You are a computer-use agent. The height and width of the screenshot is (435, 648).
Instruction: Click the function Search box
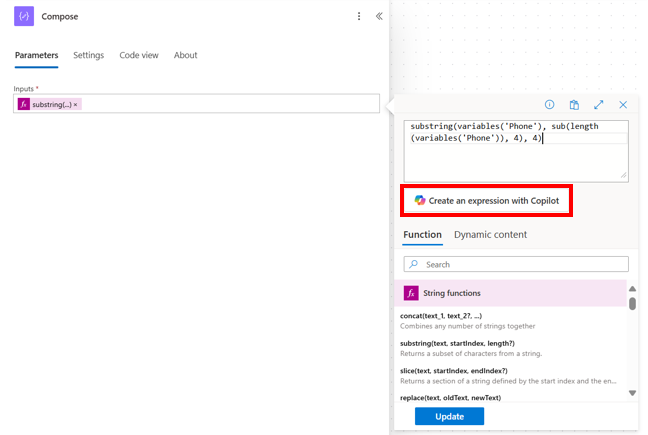click(516, 264)
